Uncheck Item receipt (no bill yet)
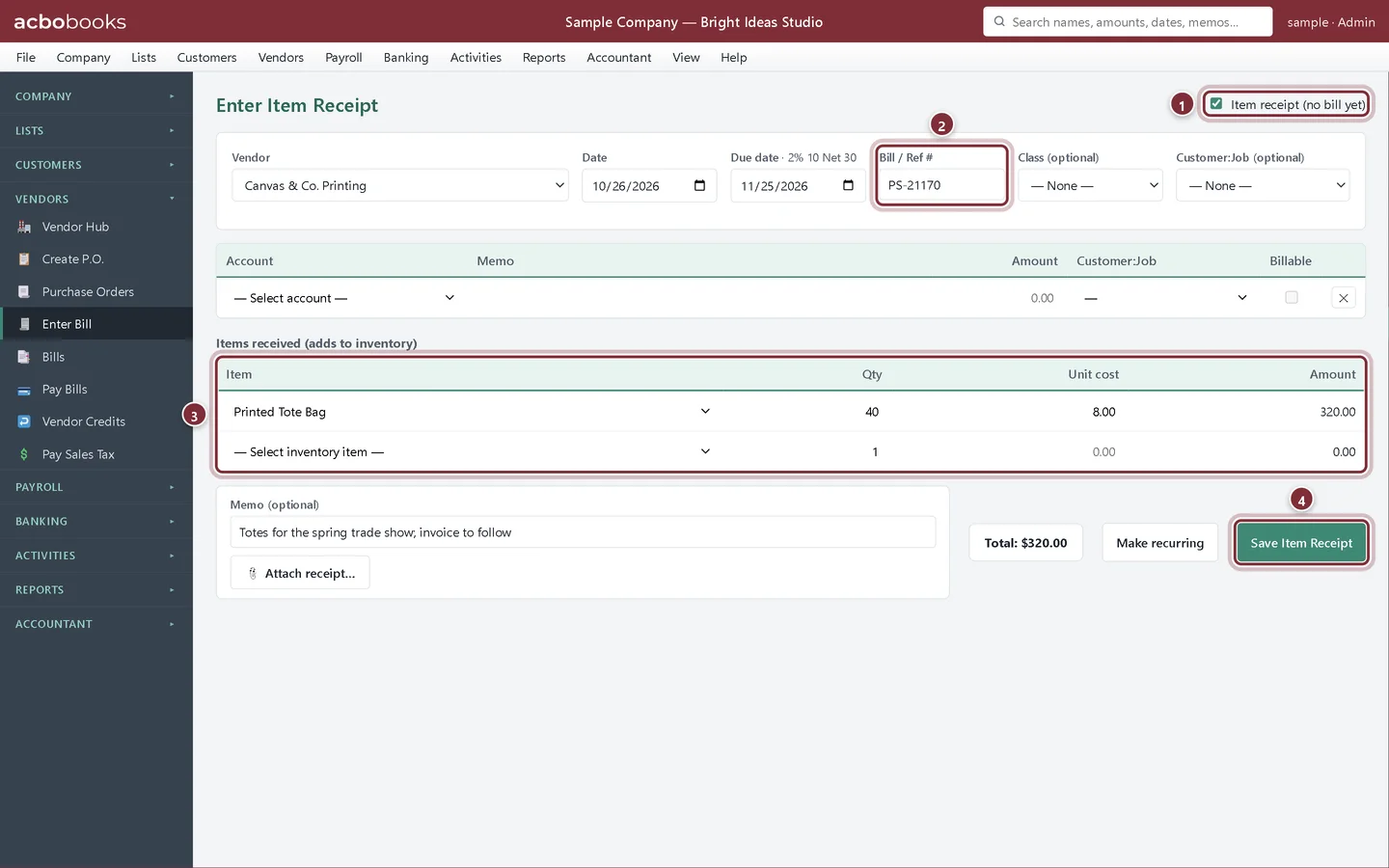The height and width of the screenshot is (868, 1389). click(1216, 103)
